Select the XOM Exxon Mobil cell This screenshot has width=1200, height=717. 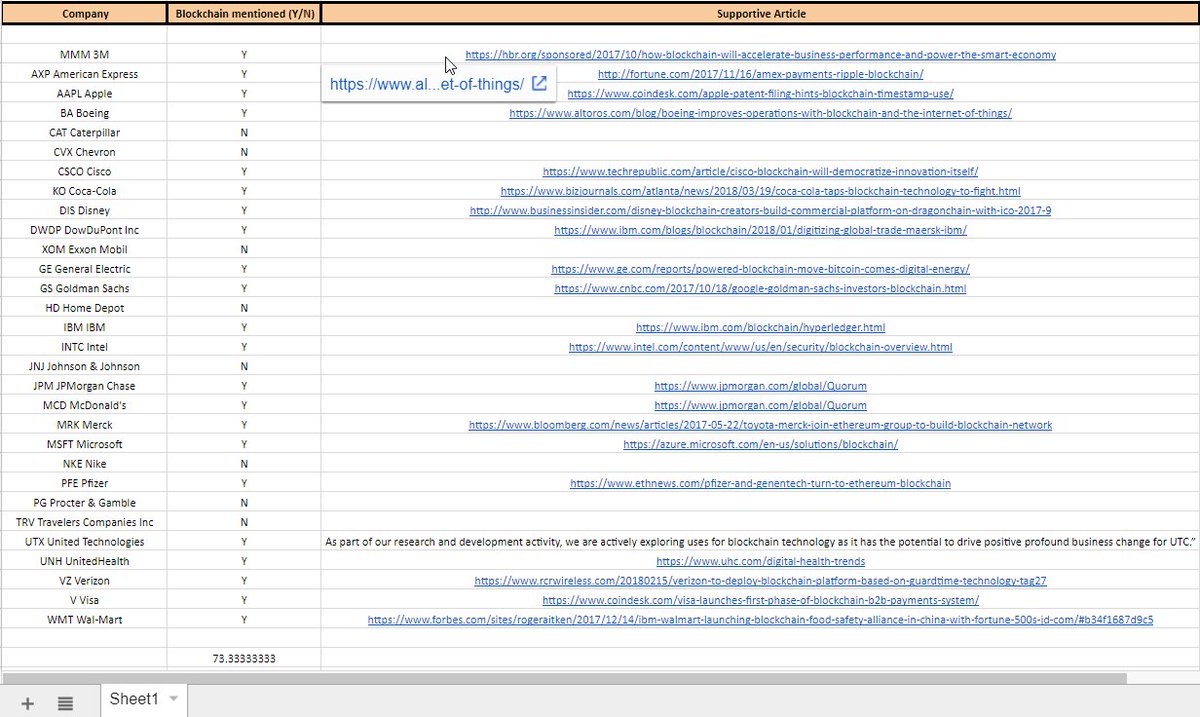84,250
